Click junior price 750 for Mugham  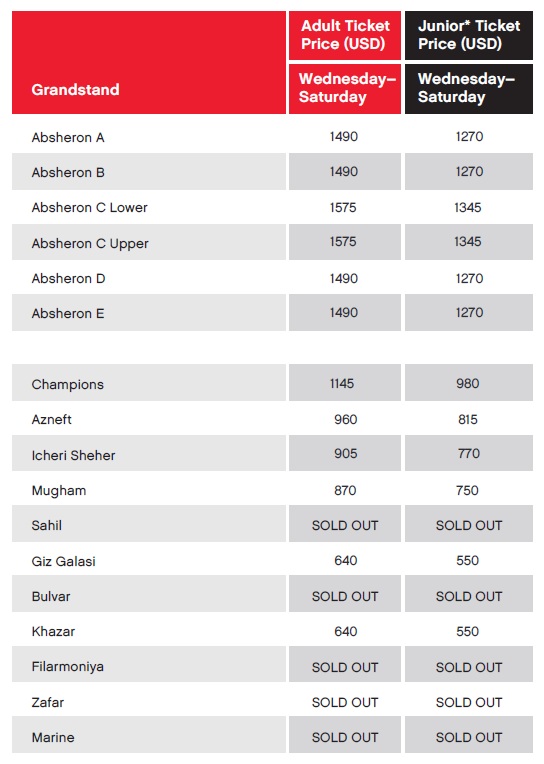[x=467, y=490]
